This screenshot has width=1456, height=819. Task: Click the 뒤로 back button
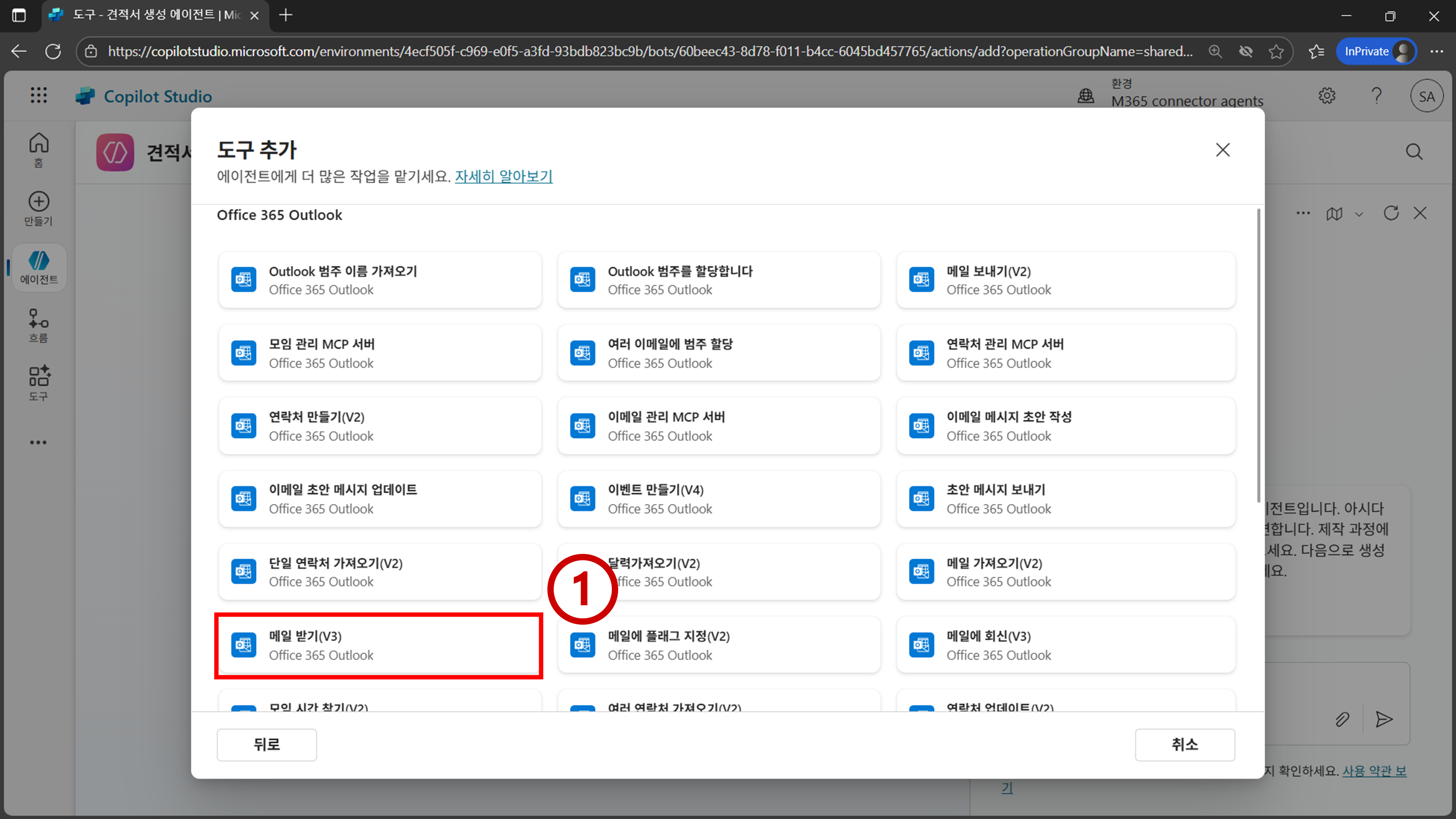coord(266,744)
